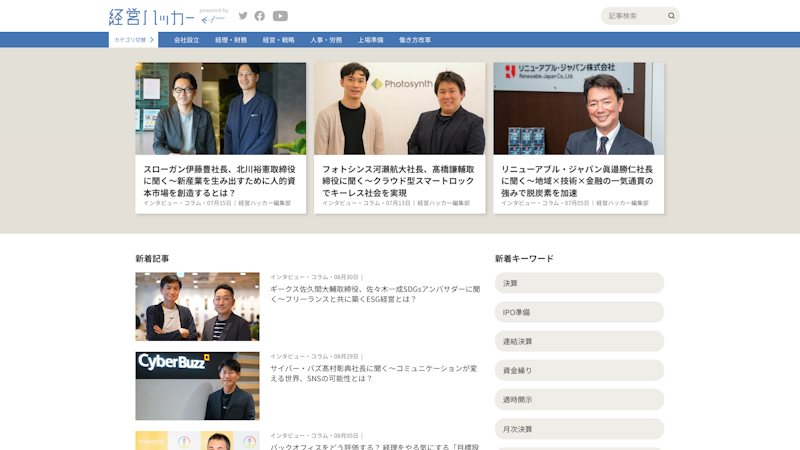The width and height of the screenshot is (800, 450).
Task: Open the ギークス佐久間大輔取締役 article title
Action: (375, 294)
